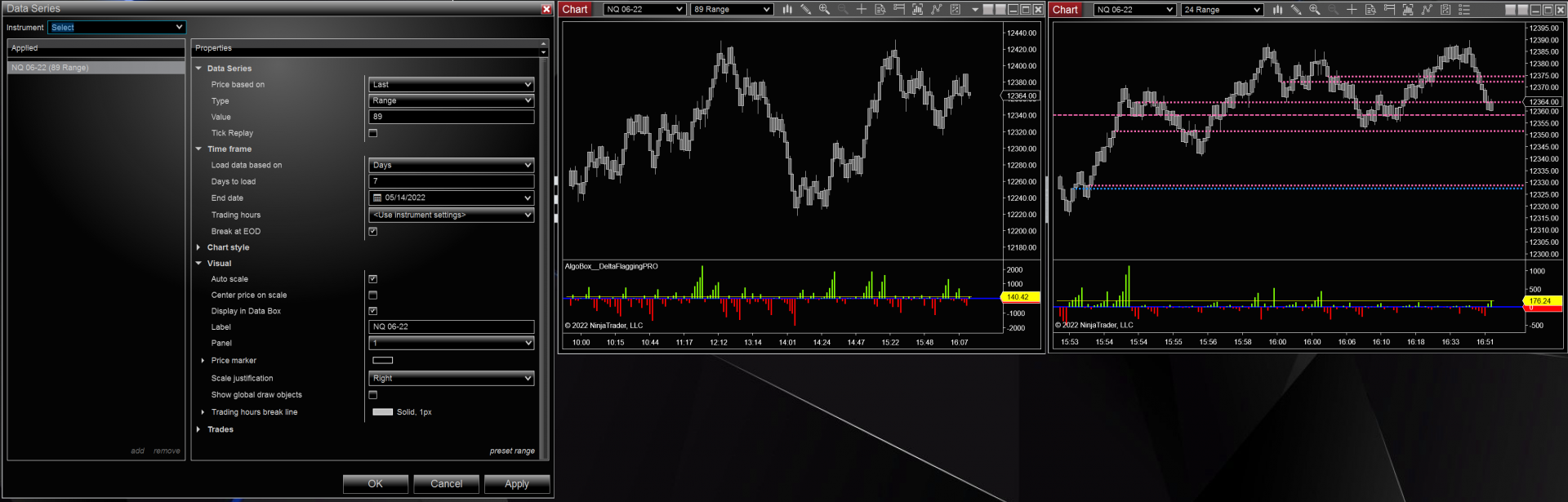Open toolbar overflow arrow in 89 Range chart

click(x=975, y=10)
